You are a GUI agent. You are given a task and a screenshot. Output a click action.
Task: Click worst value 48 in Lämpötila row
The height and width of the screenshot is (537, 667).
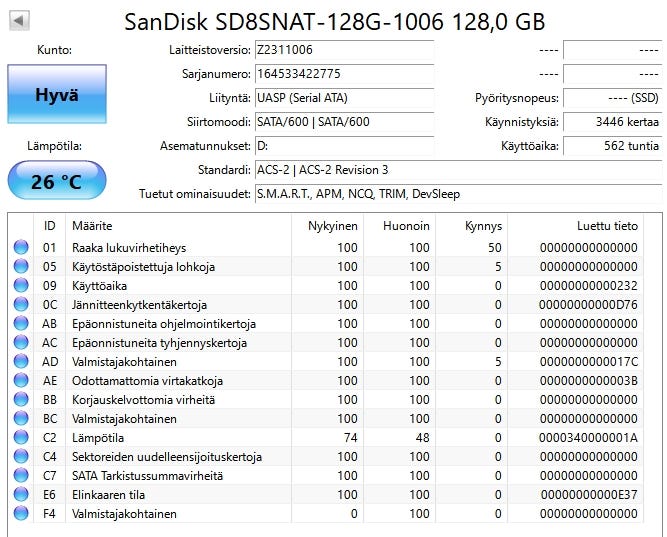point(422,437)
